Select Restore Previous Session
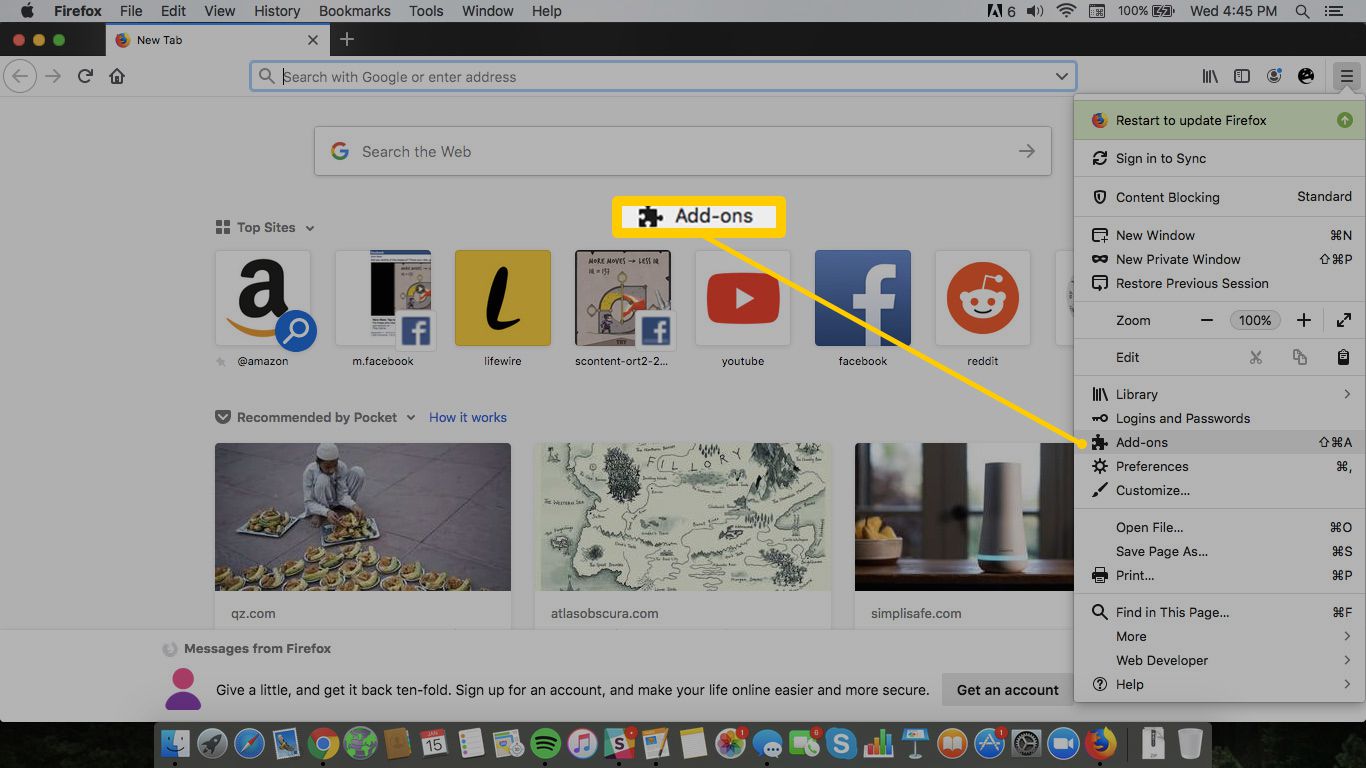The height and width of the screenshot is (768, 1366). tap(1219, 283)
